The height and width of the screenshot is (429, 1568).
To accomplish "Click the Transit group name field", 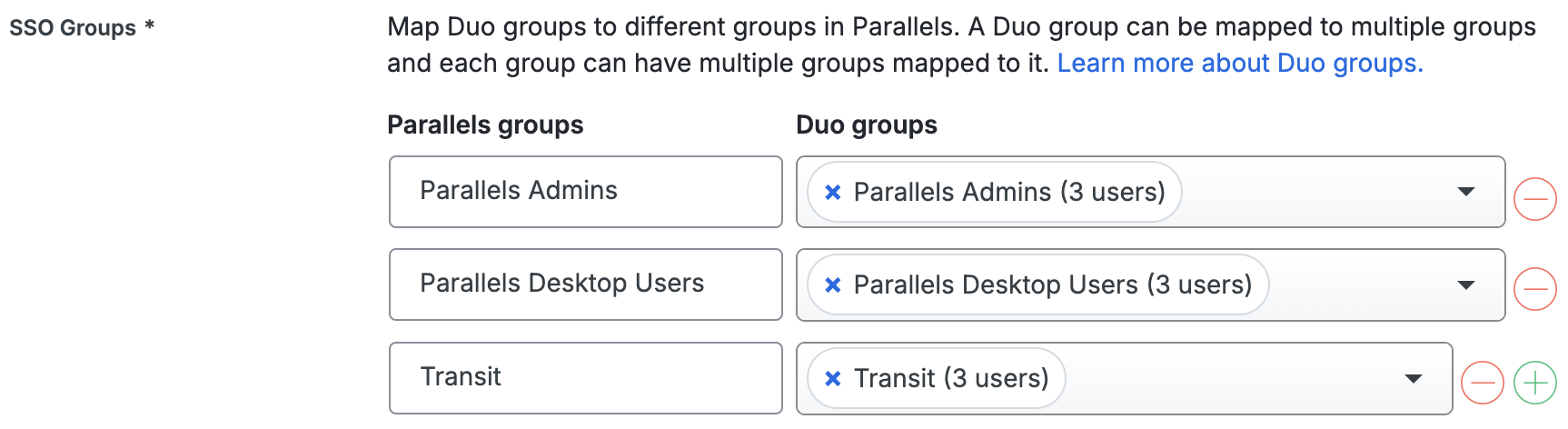I will pos(585,378).
